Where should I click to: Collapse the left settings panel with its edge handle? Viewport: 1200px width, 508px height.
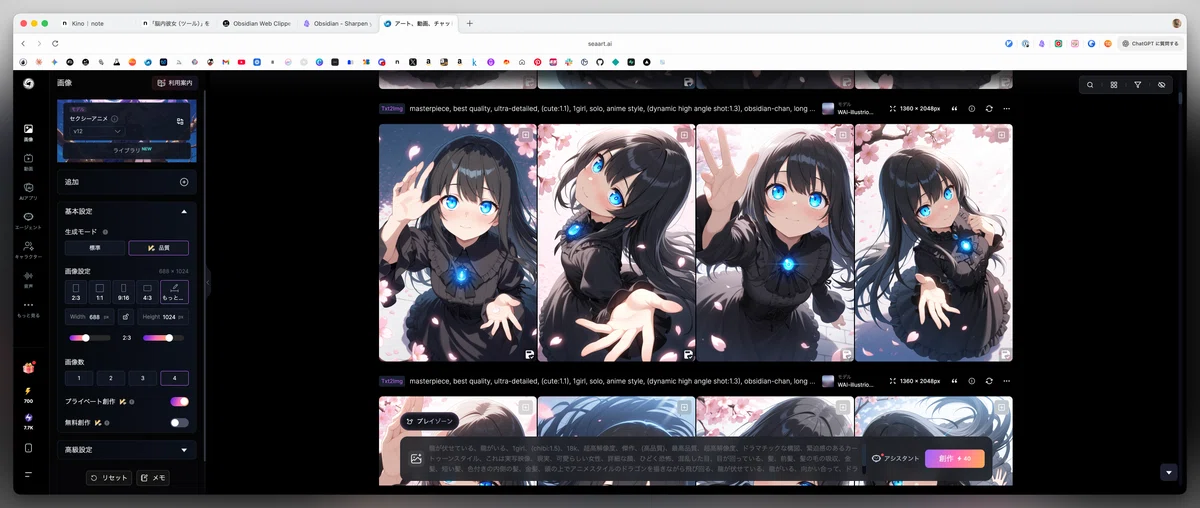(209, 283)
